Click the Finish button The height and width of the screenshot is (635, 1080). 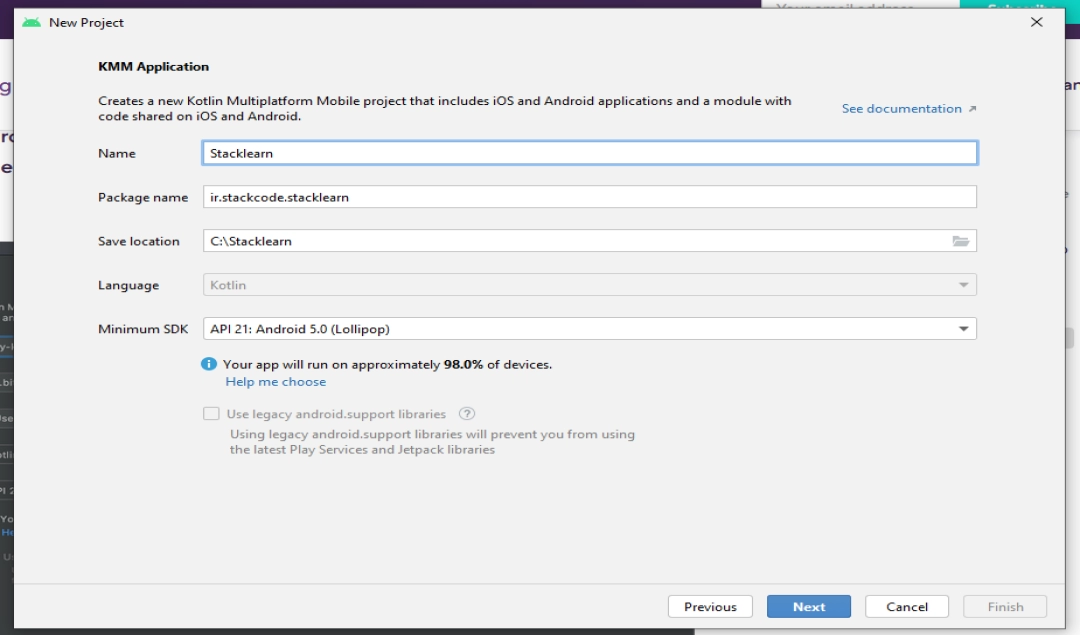click(1005, 607)
